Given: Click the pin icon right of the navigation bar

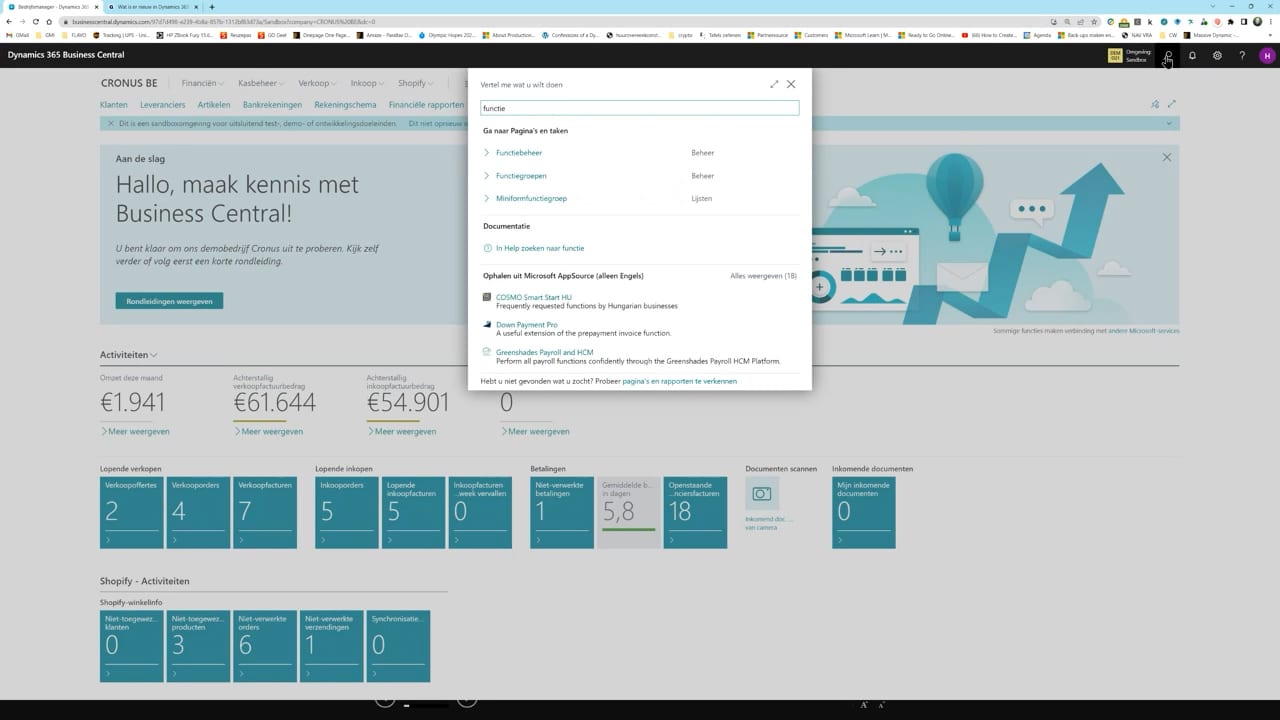Looking at the screenshot, I should [1154, 104].
